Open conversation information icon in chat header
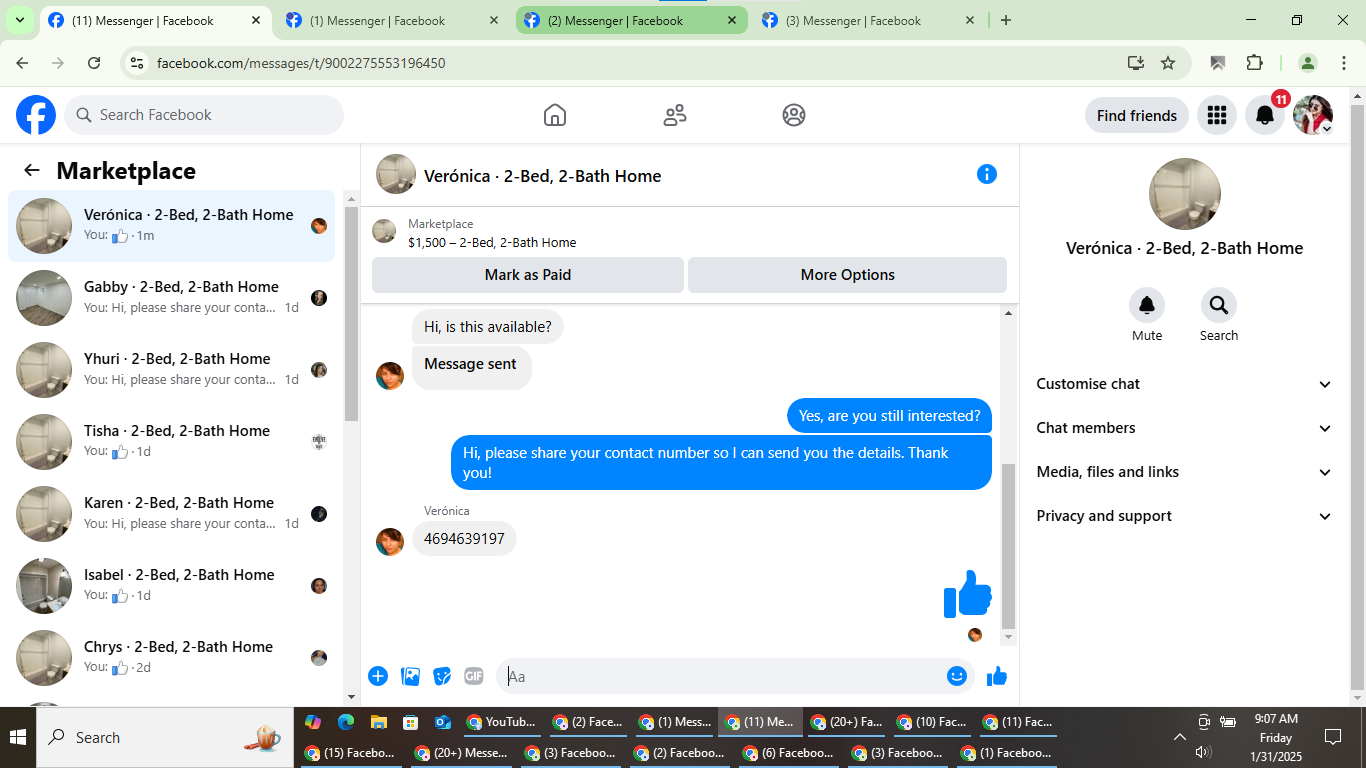The height and width of the screenshot is (768, 1366). pos(987,174)
